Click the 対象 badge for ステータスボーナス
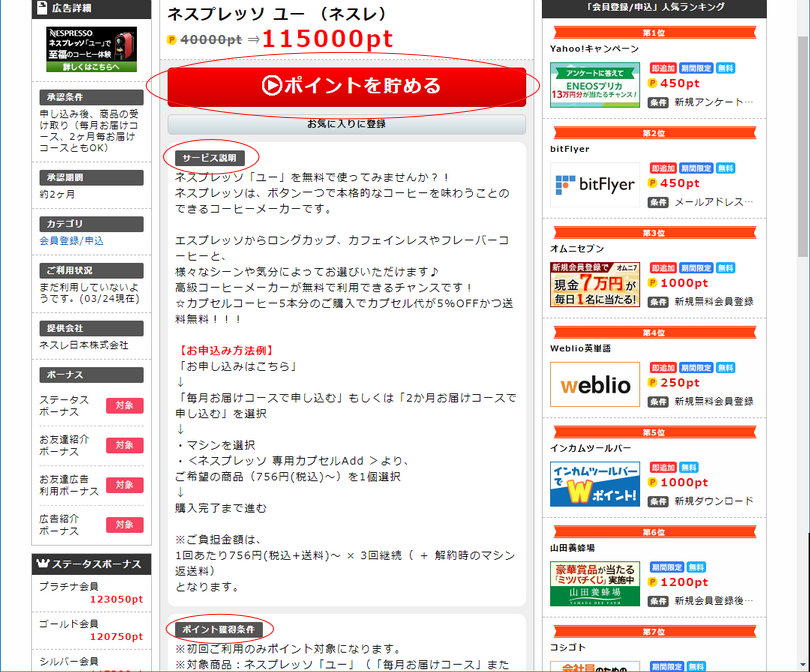The height and width of the screenshot is (672, 810). tap(124, 405)
